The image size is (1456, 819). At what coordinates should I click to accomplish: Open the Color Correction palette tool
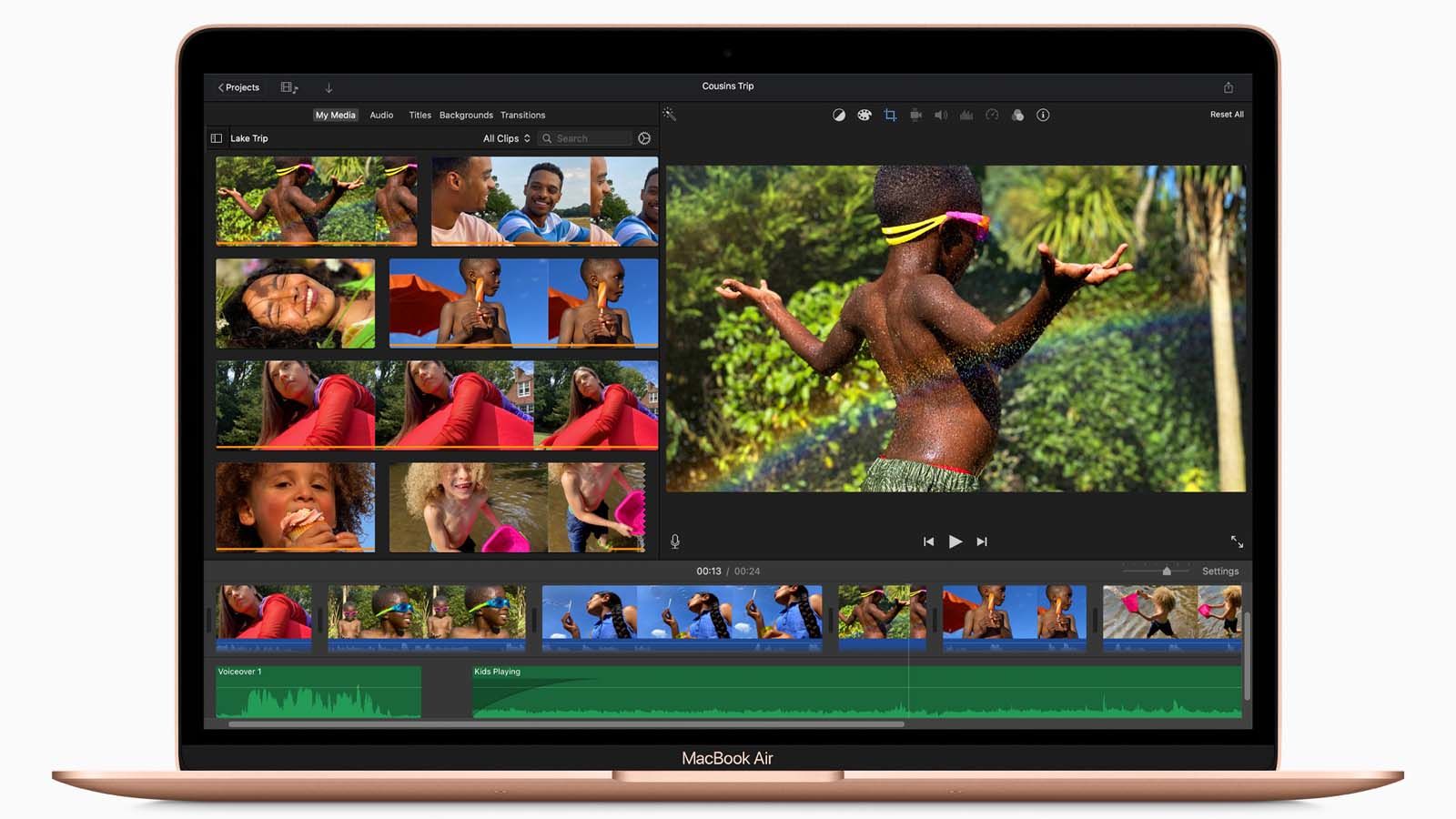click(864, 115)
